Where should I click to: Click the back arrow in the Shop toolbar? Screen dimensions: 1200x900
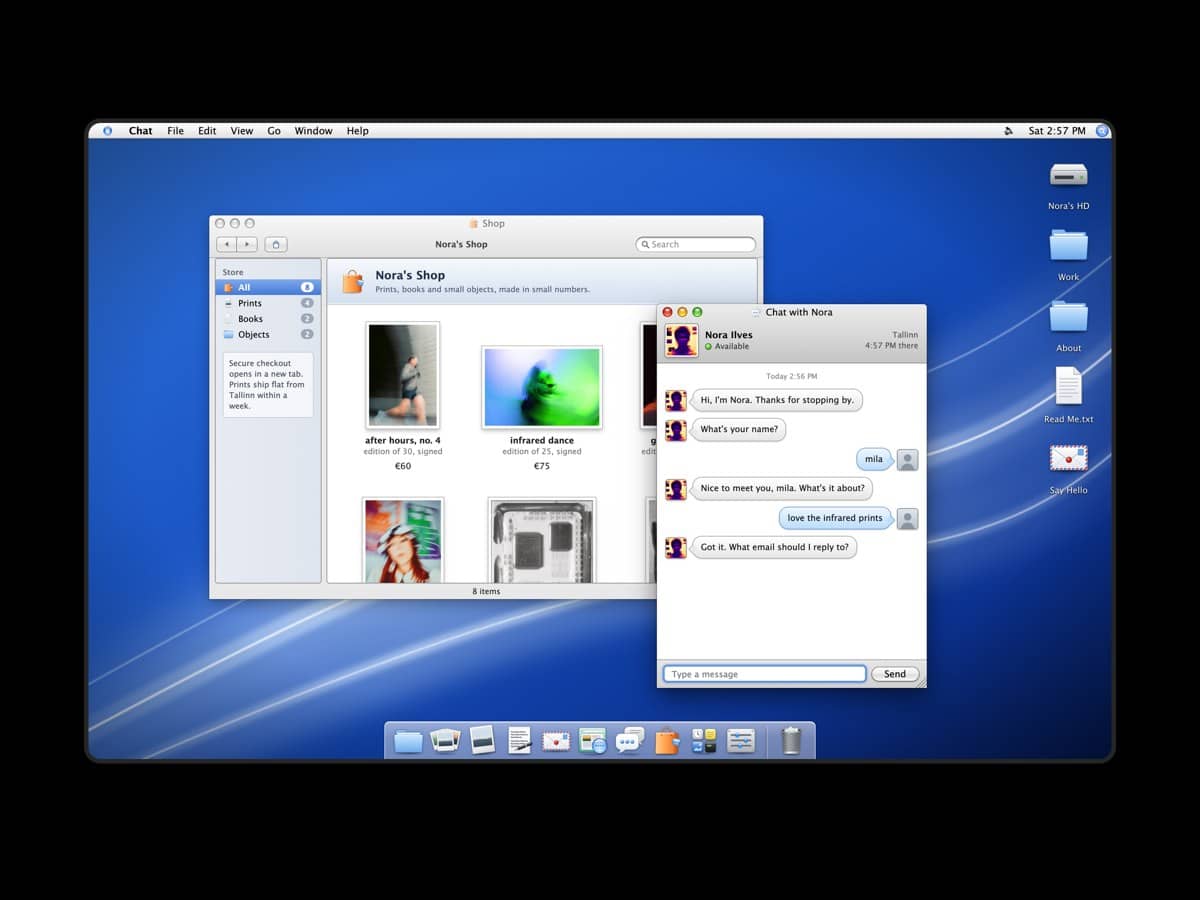pos(227,244)
